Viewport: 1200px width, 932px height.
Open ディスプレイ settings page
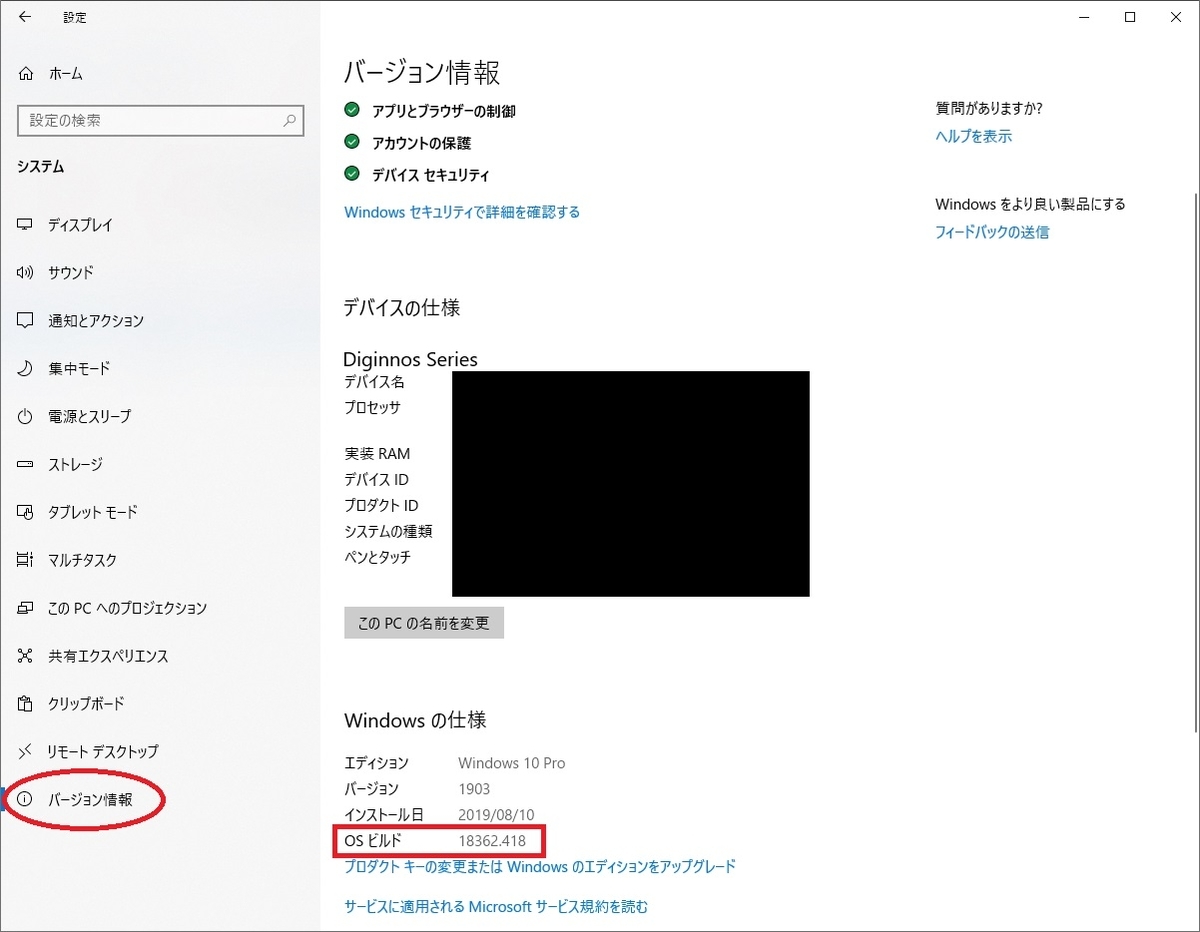tap(160, 225)
